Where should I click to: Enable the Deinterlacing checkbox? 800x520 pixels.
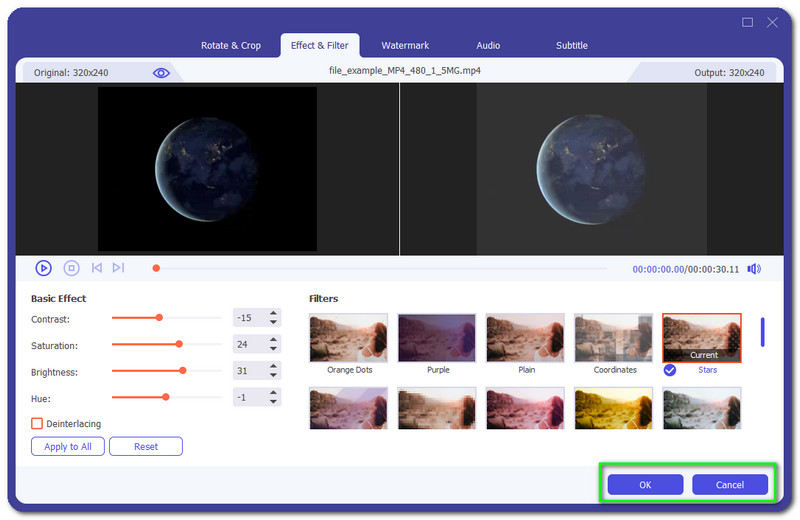(x=37, y=424)
